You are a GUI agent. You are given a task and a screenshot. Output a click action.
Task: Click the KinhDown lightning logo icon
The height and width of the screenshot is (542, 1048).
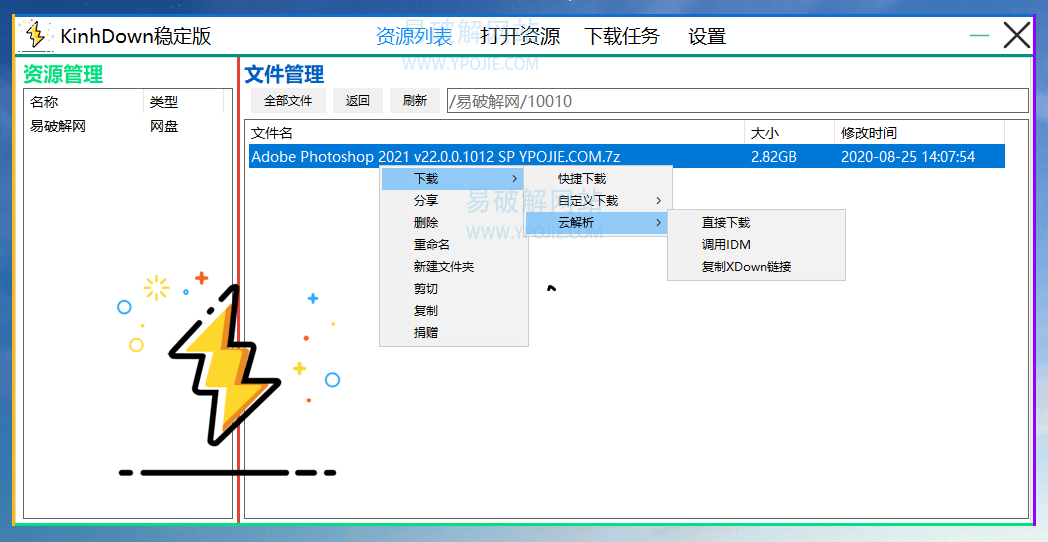click(x=35, y=35)
